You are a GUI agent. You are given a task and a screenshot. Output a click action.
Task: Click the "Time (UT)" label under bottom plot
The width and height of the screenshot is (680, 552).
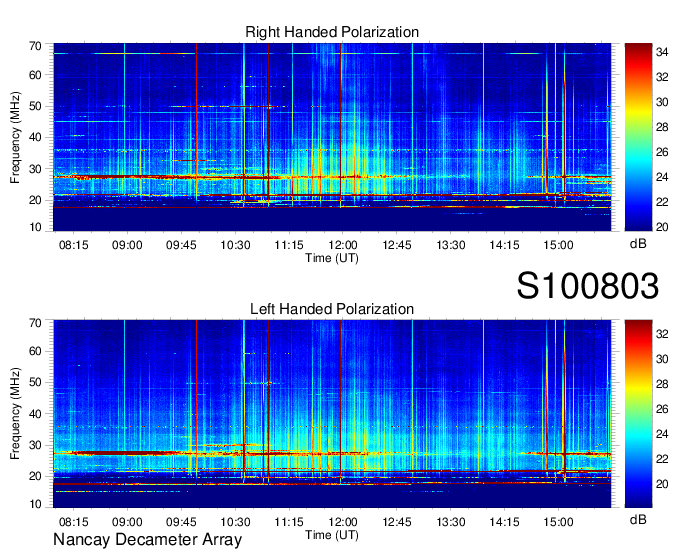(332, 535)
